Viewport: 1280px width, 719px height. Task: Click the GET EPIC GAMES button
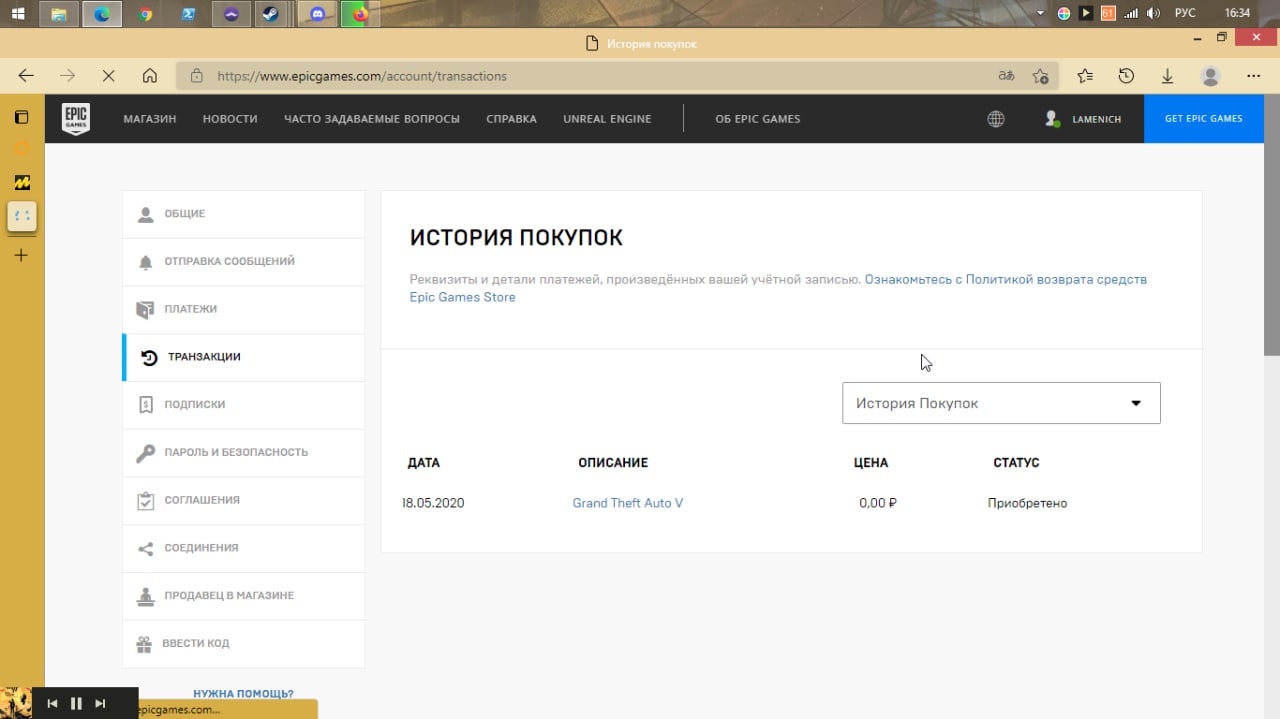point(1204,119)
